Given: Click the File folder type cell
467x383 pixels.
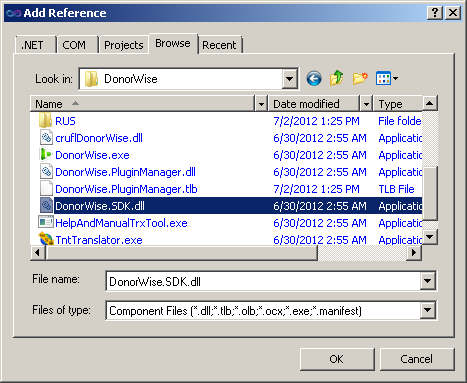Looking at the screenshot, I should pyautogui.click(x=400, y=121).
